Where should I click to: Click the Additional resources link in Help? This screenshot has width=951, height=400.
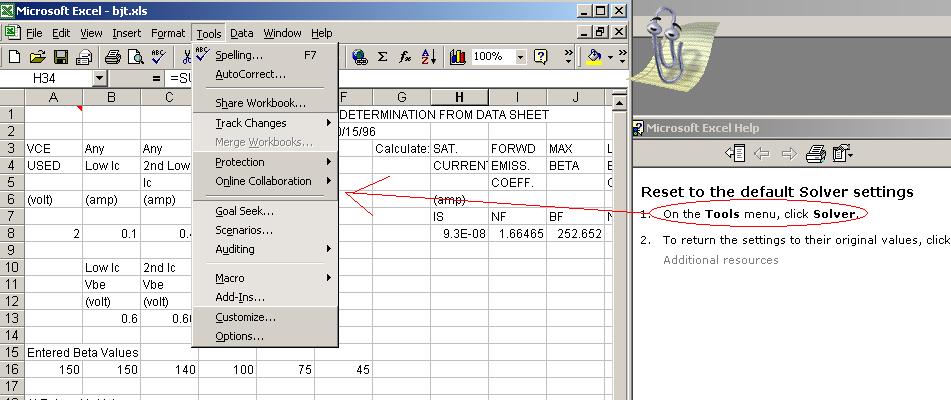pyautogui.click(x=721, y=260)
